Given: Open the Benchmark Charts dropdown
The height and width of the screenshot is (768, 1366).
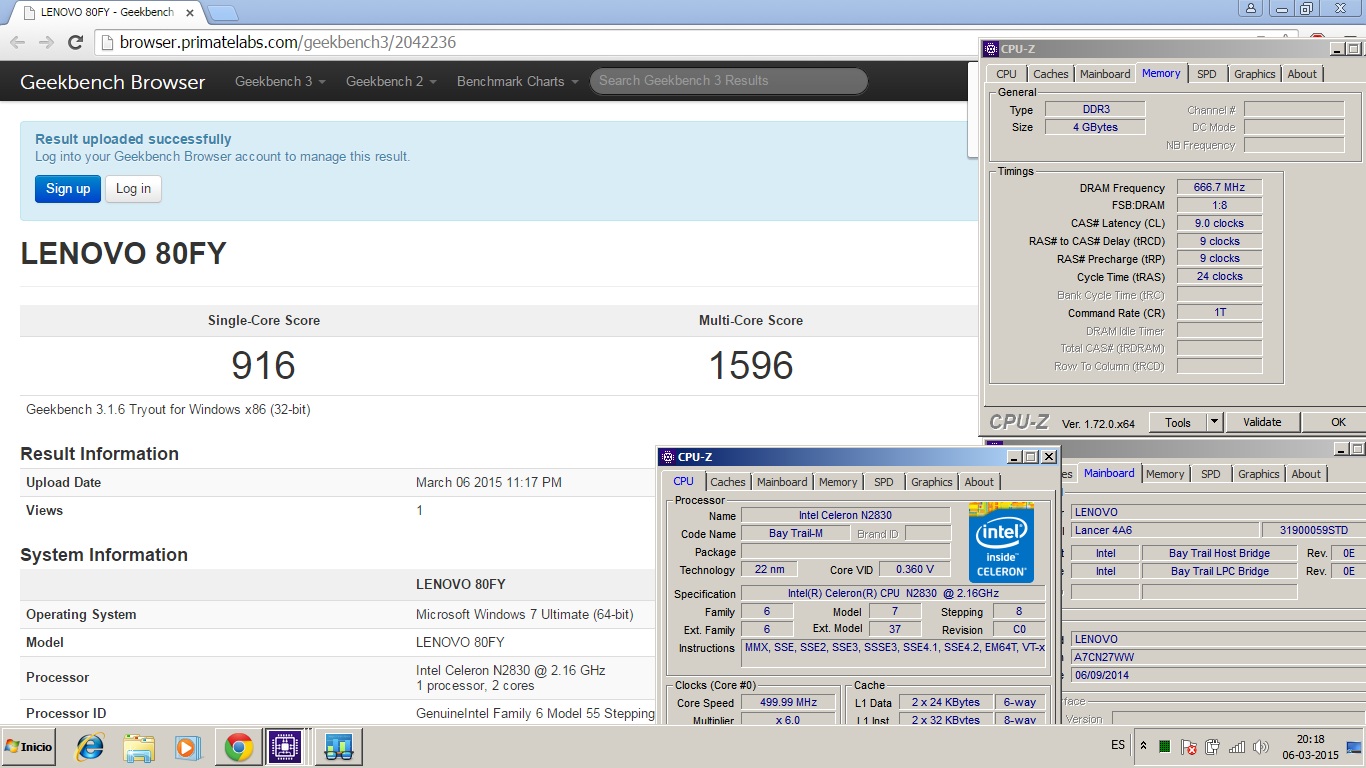Looking at the screenshot, I should [x=517, y=81].
